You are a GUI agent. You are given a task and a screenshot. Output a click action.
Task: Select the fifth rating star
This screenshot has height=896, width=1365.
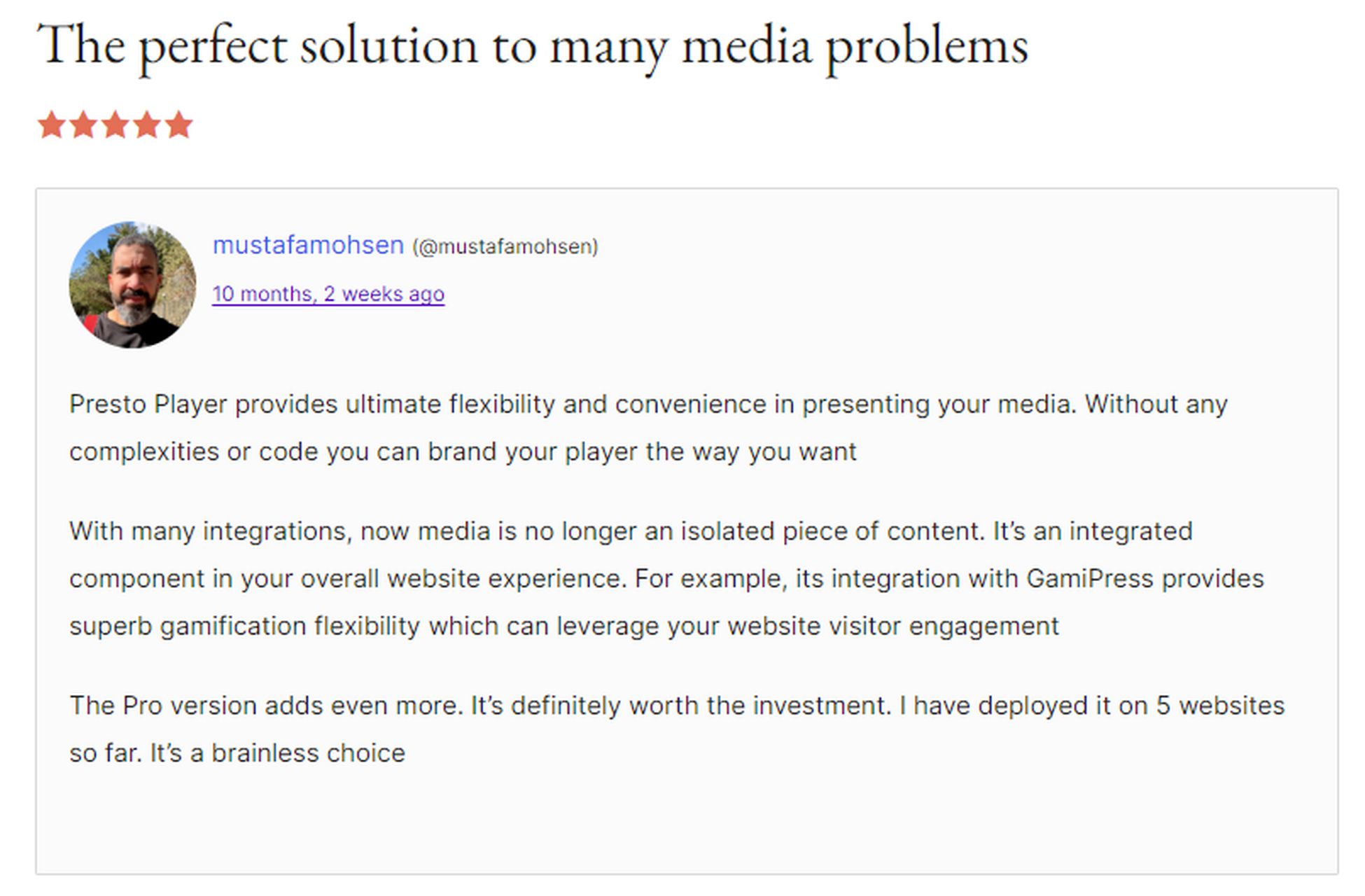(x=179, y=125)
